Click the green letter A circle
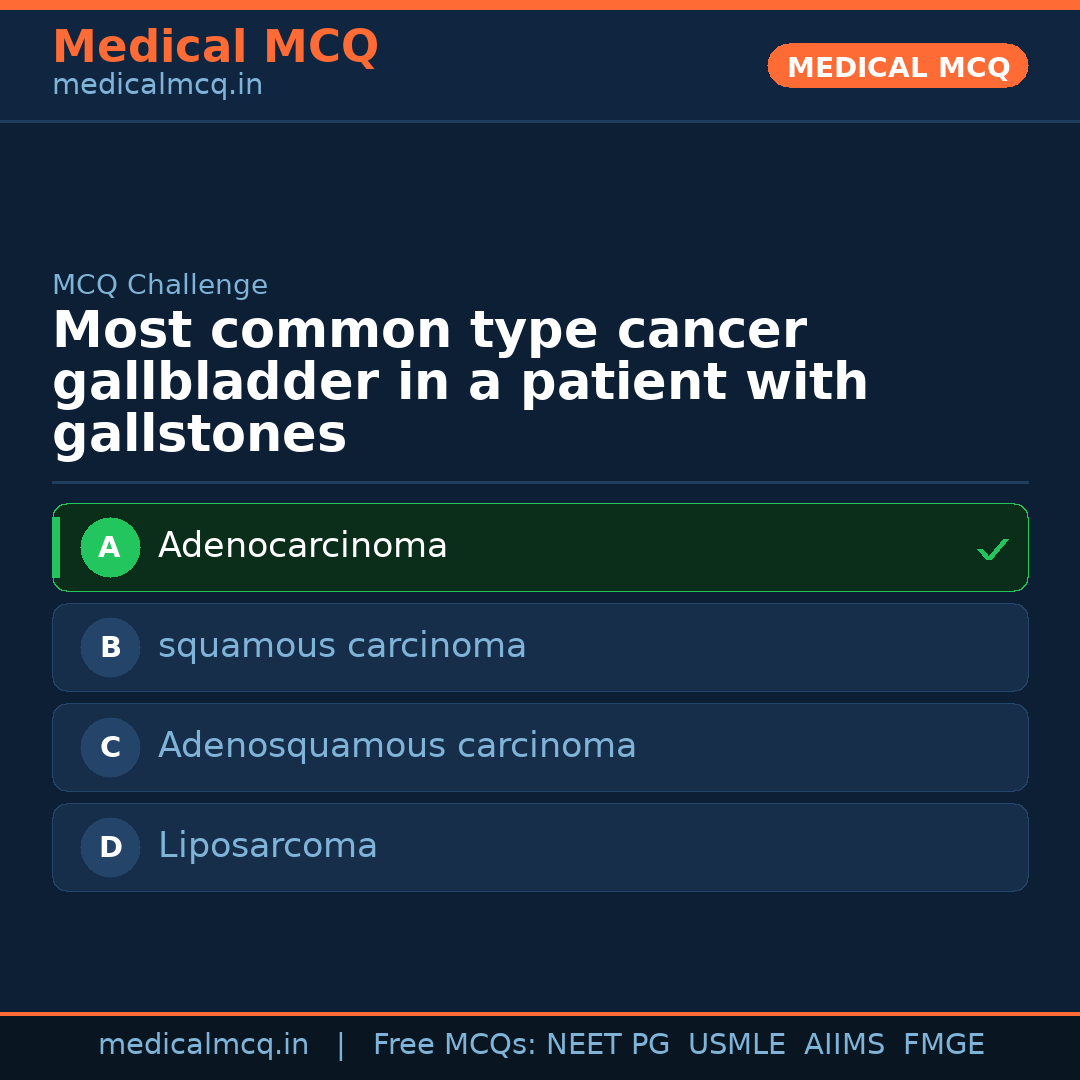The image size is (1080, 1080). pos(110,547)
